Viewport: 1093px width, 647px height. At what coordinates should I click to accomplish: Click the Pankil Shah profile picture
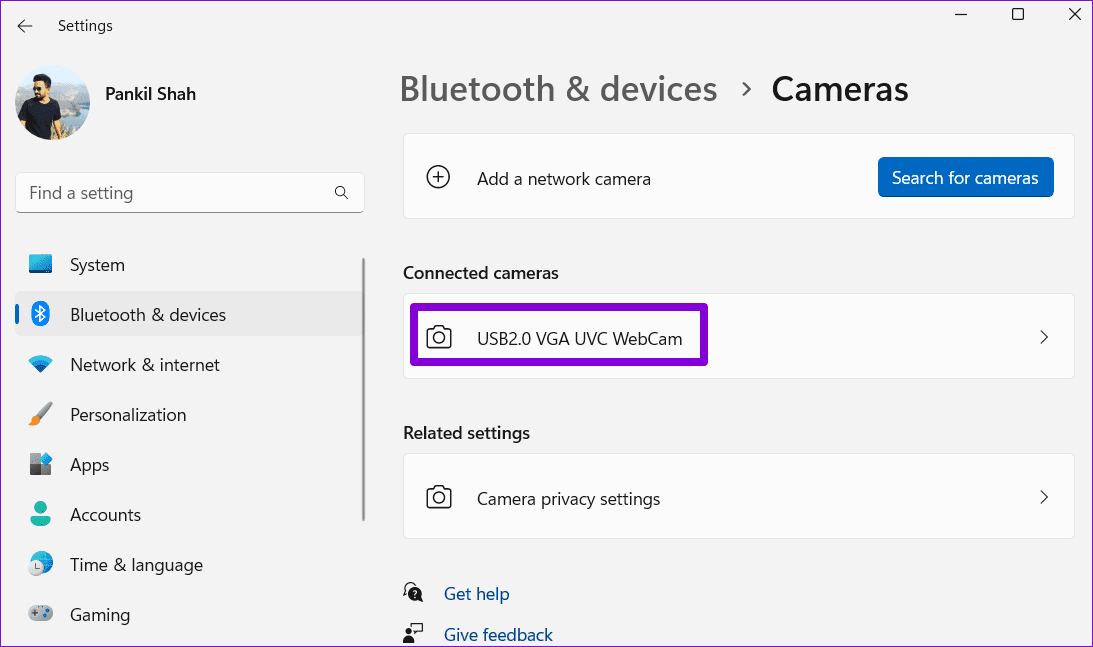click(x=52, y=102)
